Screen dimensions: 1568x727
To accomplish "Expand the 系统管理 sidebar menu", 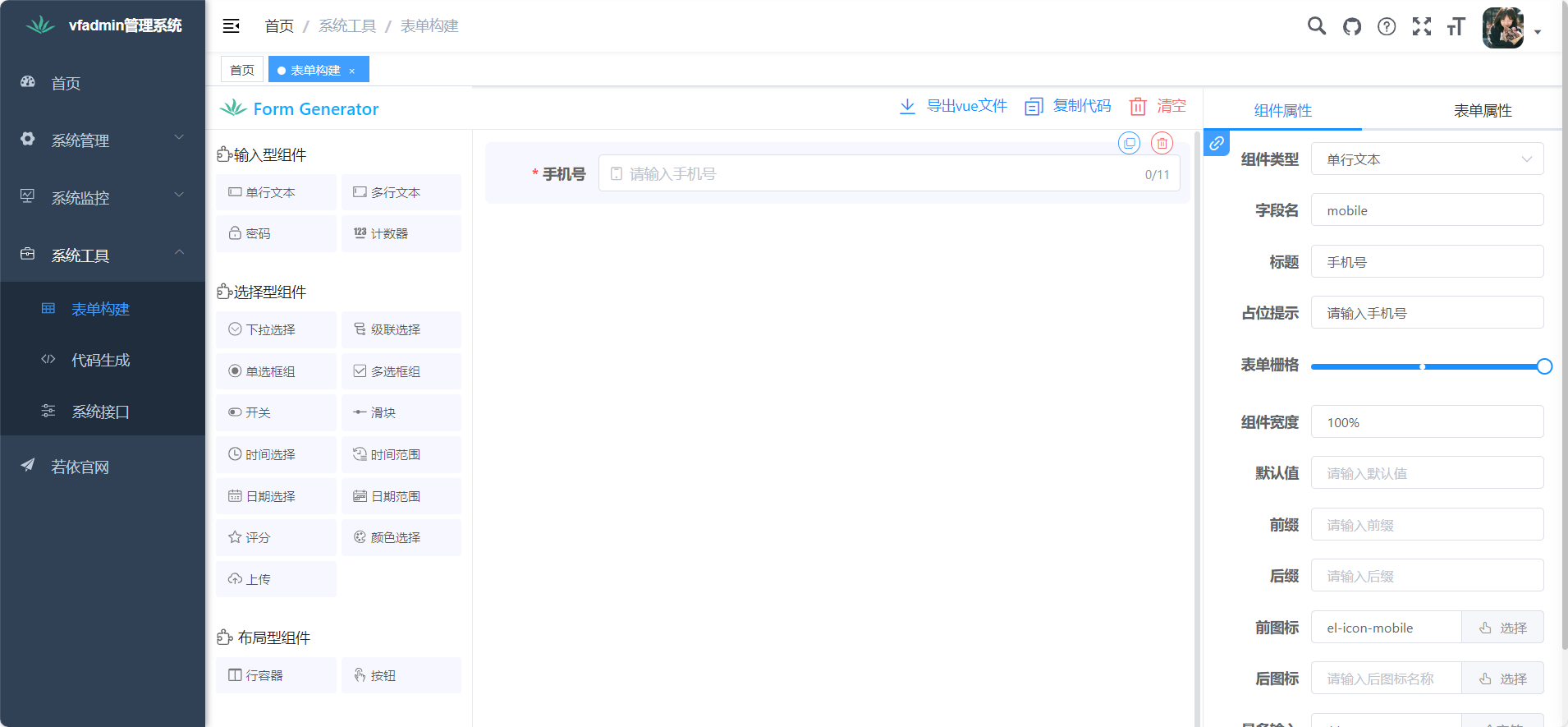I will (103, 140).
